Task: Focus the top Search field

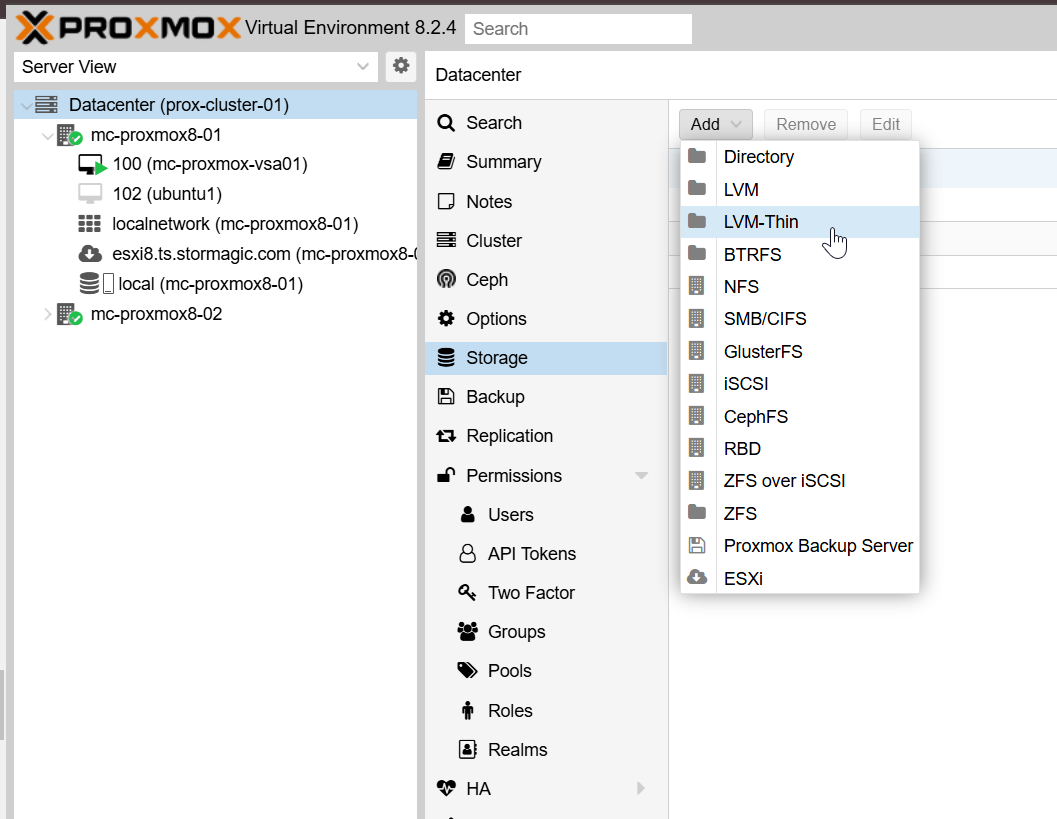Action: (578, 29)
